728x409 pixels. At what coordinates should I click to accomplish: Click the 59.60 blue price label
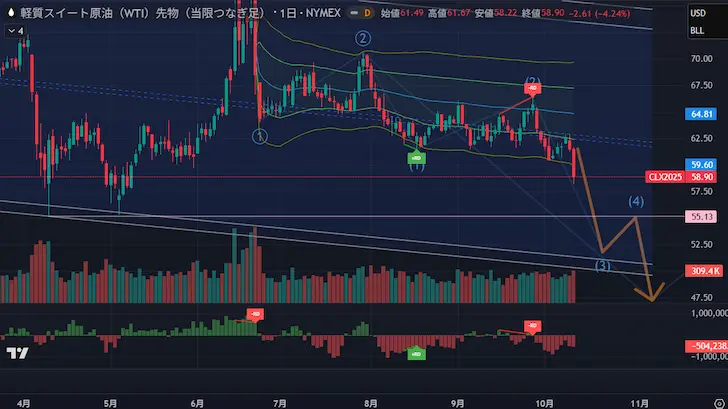tap(701, 164)
